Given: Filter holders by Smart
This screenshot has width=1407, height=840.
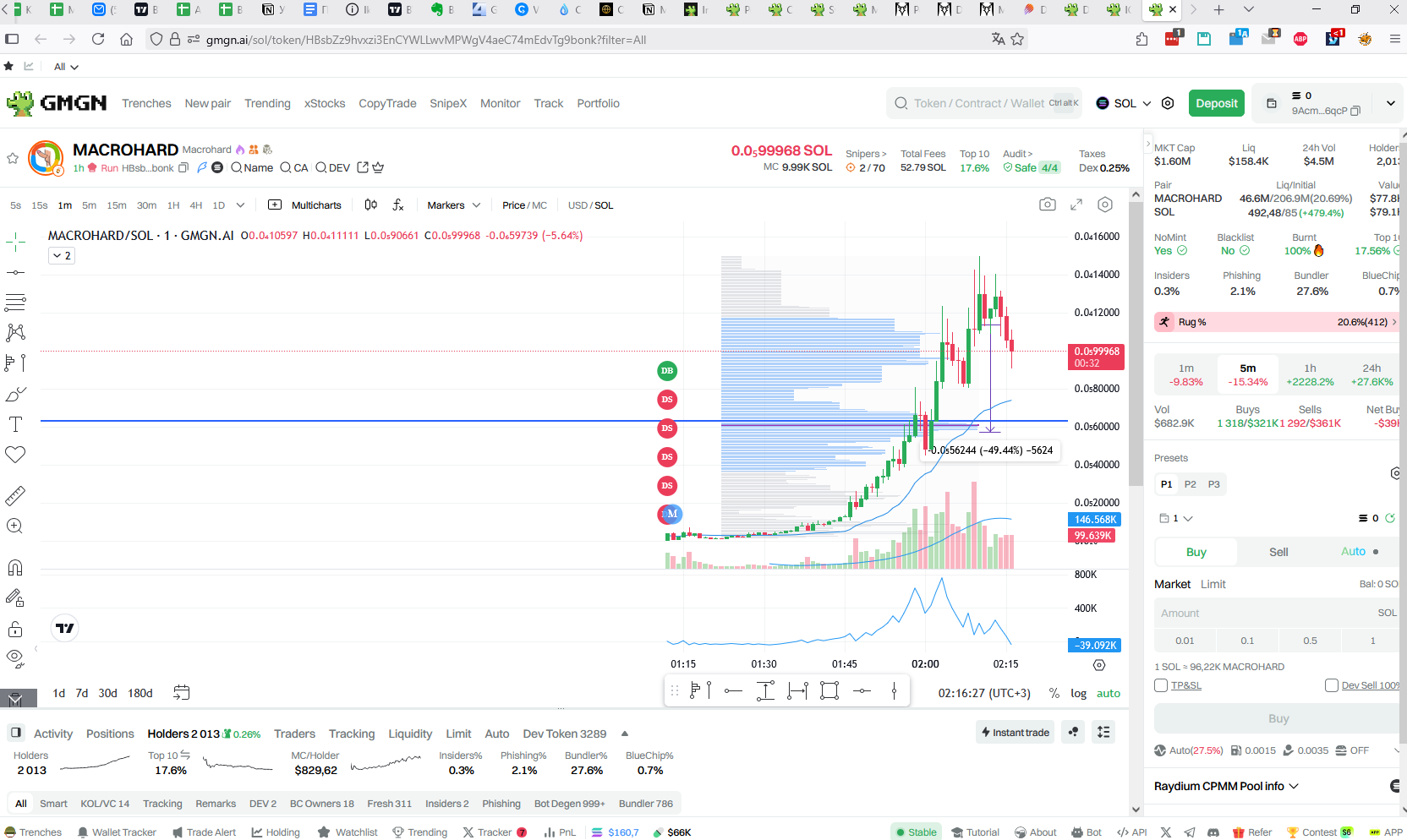Looking at the screenshot, I should [x=53, y=804].
